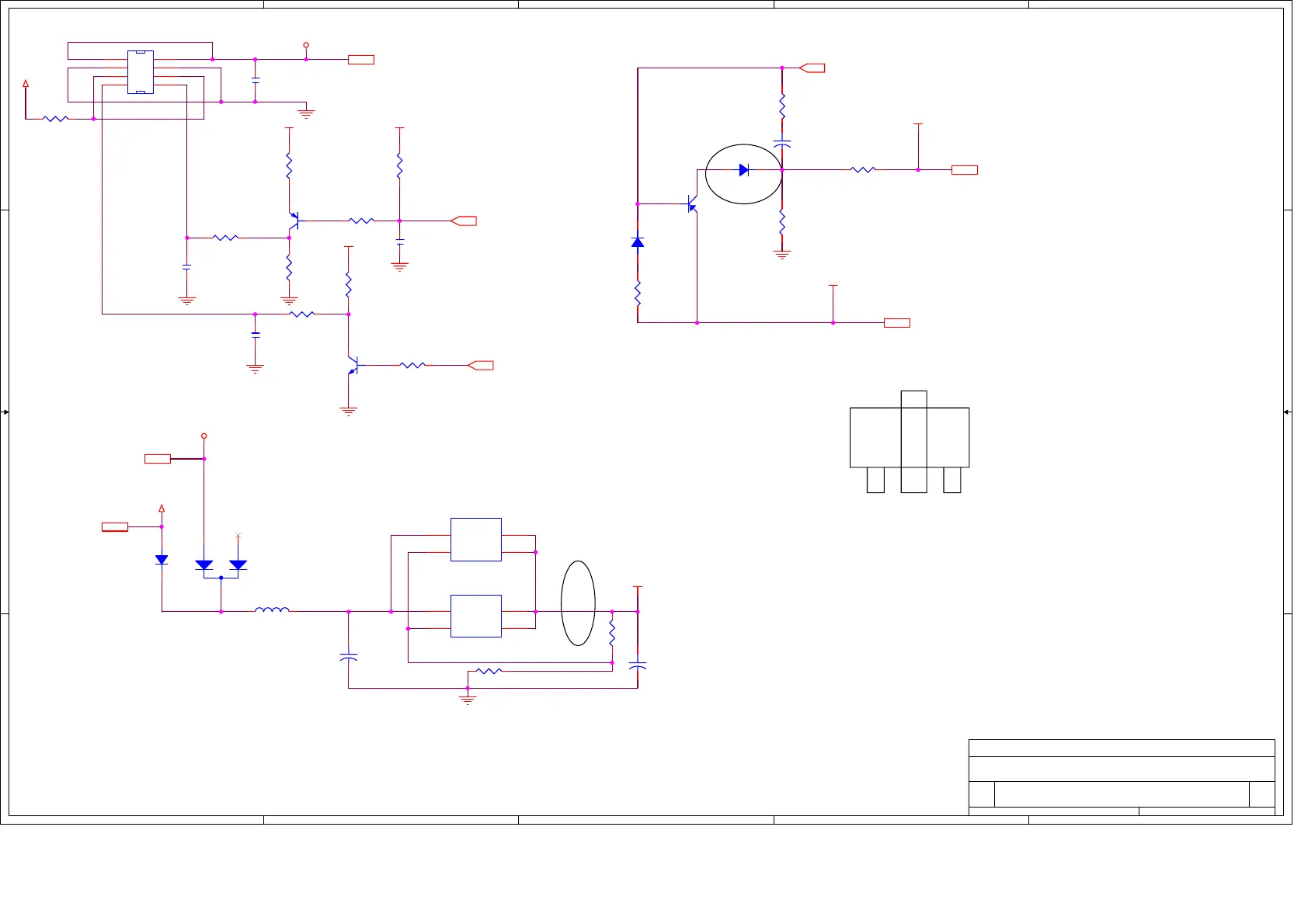This screenshot has height=924, width=1308.
Task: Click the transistor left of the circled diode
Action: click(691, 204)
